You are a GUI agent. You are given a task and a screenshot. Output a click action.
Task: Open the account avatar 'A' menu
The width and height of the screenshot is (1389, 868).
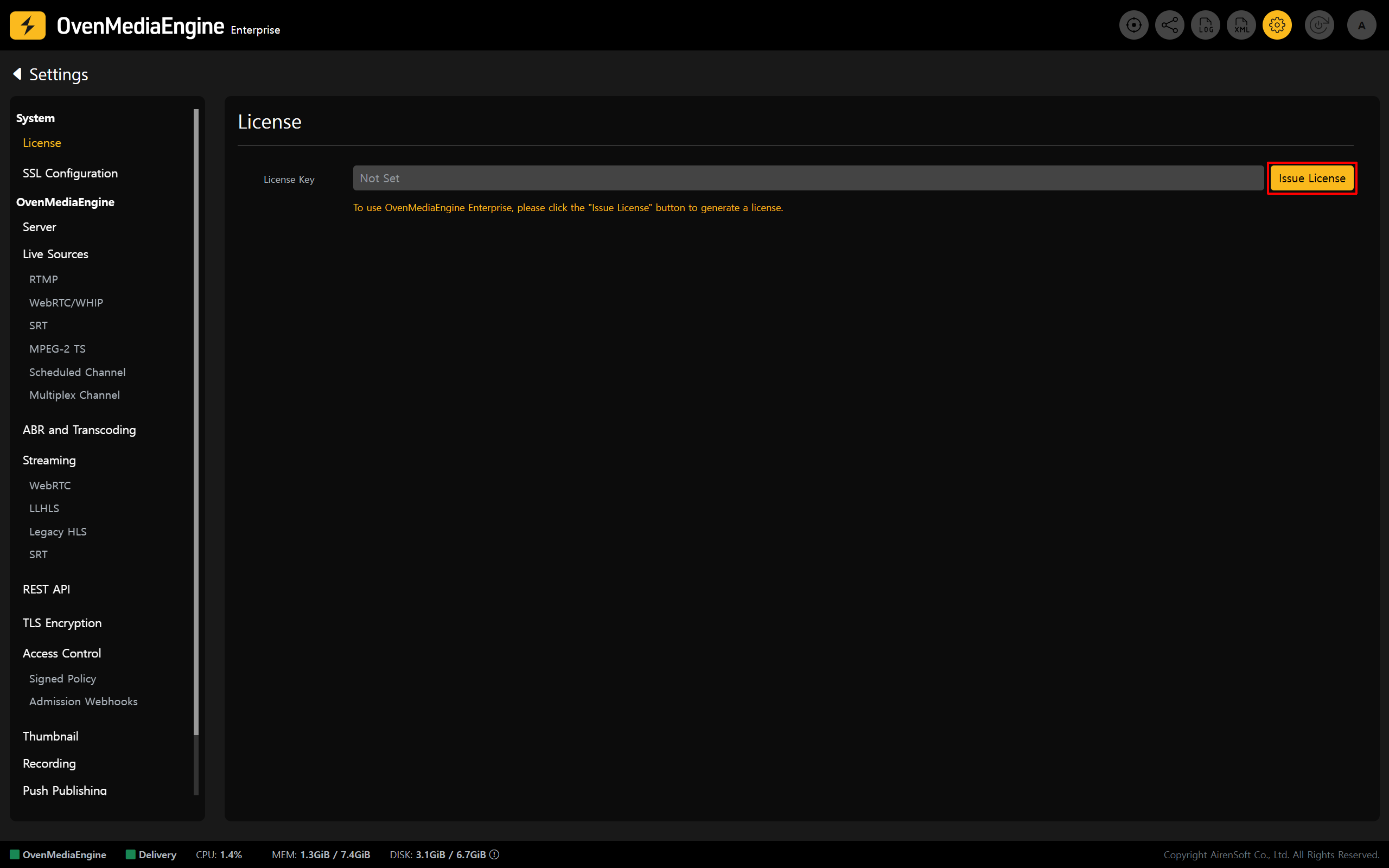pyautogui.click(x=1361, y=25)
